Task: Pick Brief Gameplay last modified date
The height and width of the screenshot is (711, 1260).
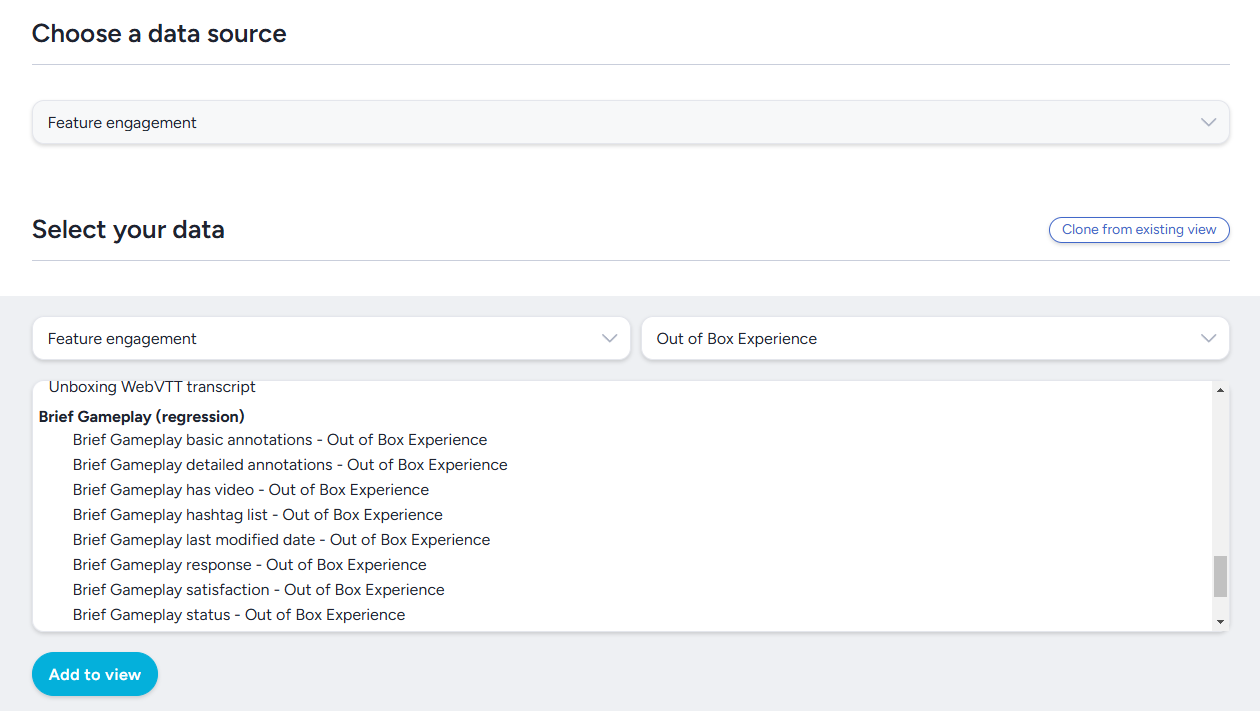Action: point(281,540)
